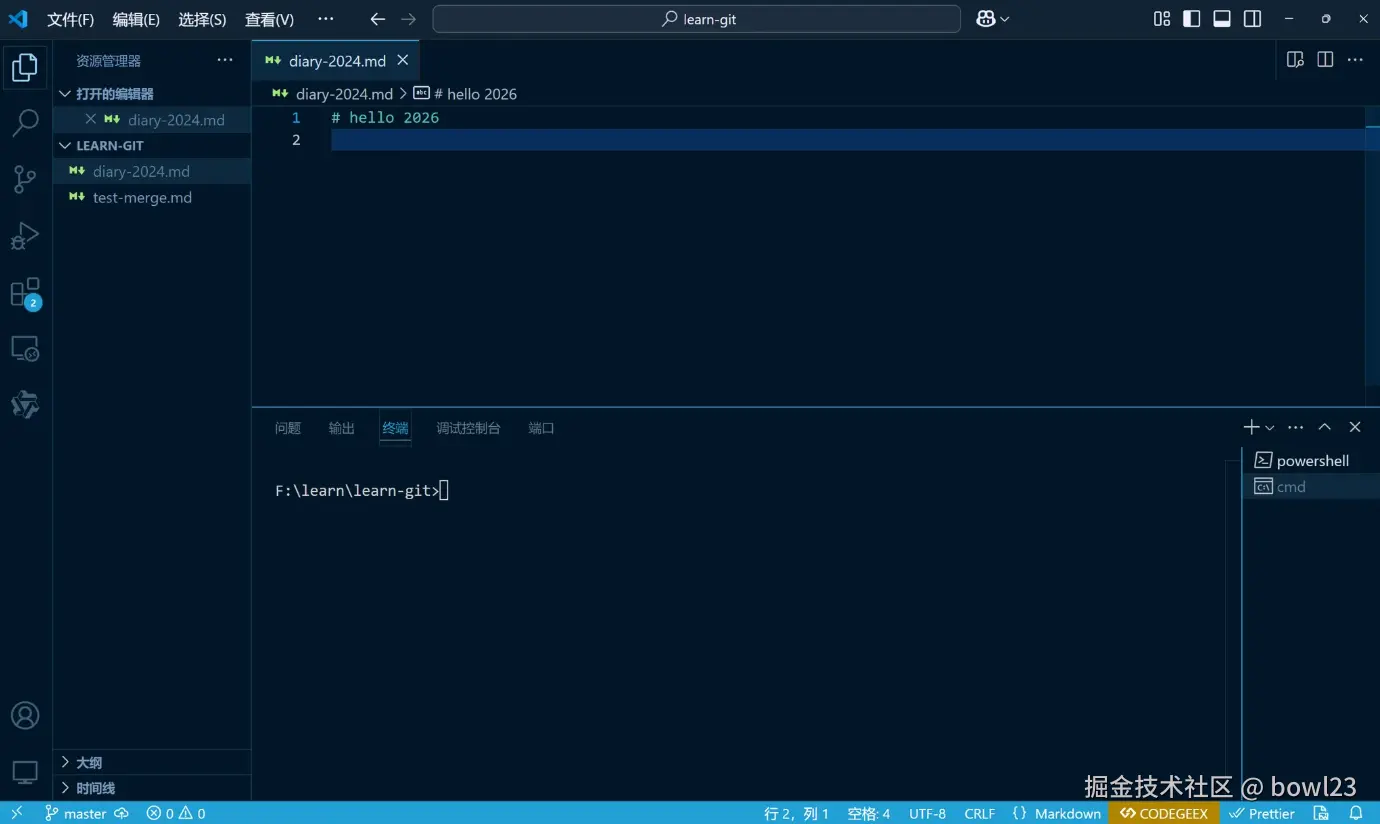Click the 行 2, 列 1 cursor position indicator
The image size is (1380, 824).
pos(797,813)
